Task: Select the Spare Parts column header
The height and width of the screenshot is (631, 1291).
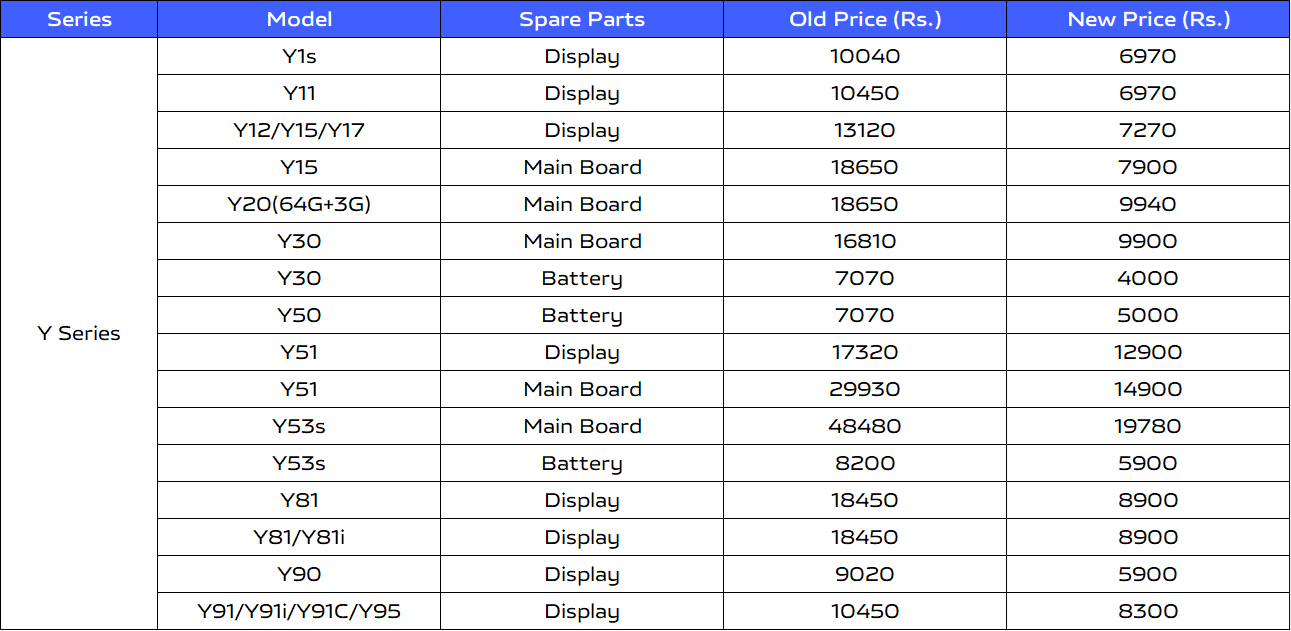Action: point(582,19)
